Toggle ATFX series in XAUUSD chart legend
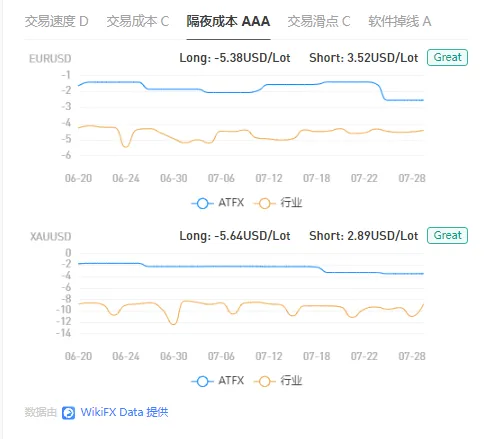Screen dimensions: 494x439 coord(218,381)
